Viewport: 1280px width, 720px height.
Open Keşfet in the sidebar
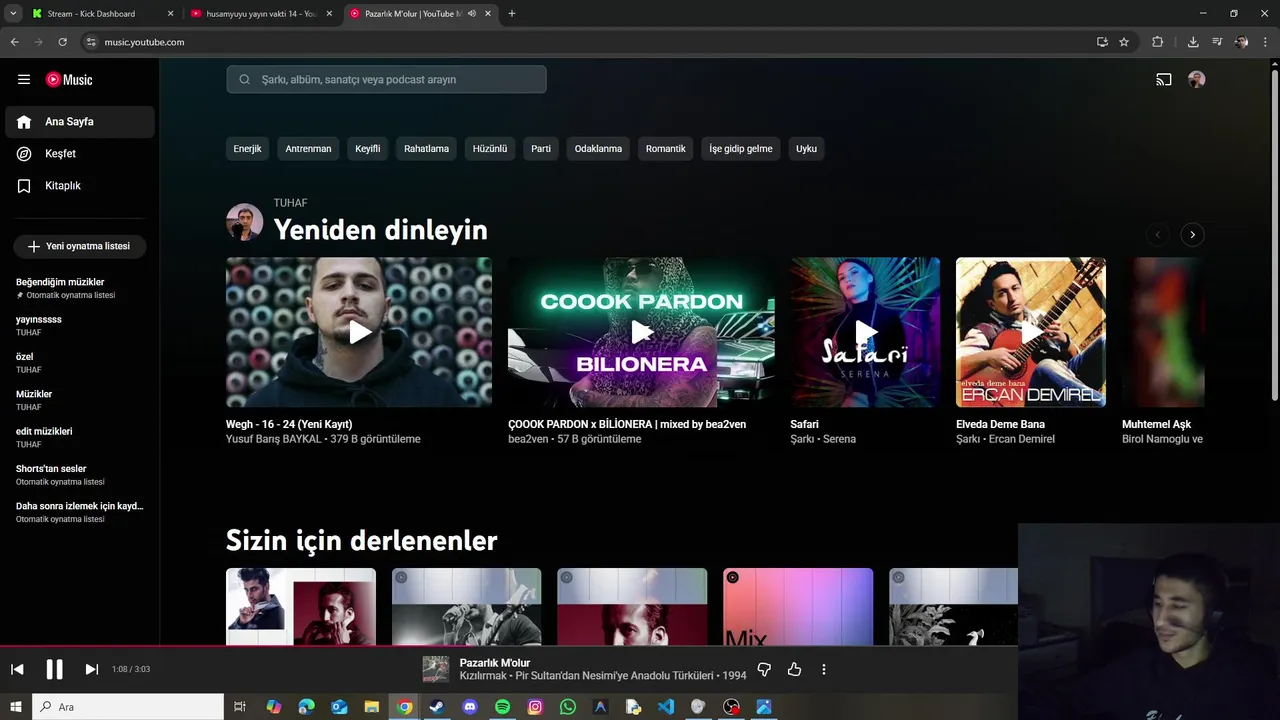80,154
